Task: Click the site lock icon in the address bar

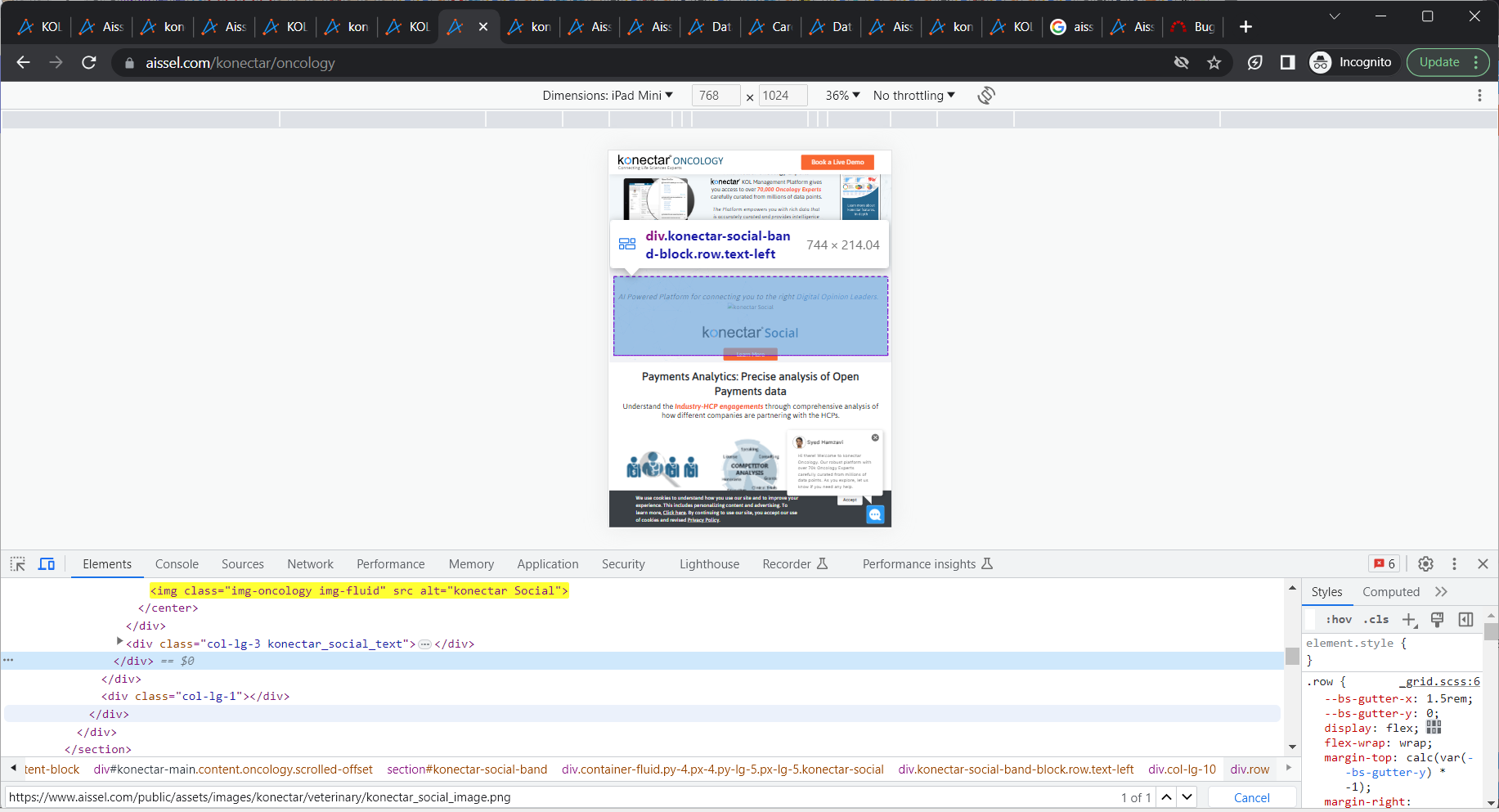Action: click(129, 63)
